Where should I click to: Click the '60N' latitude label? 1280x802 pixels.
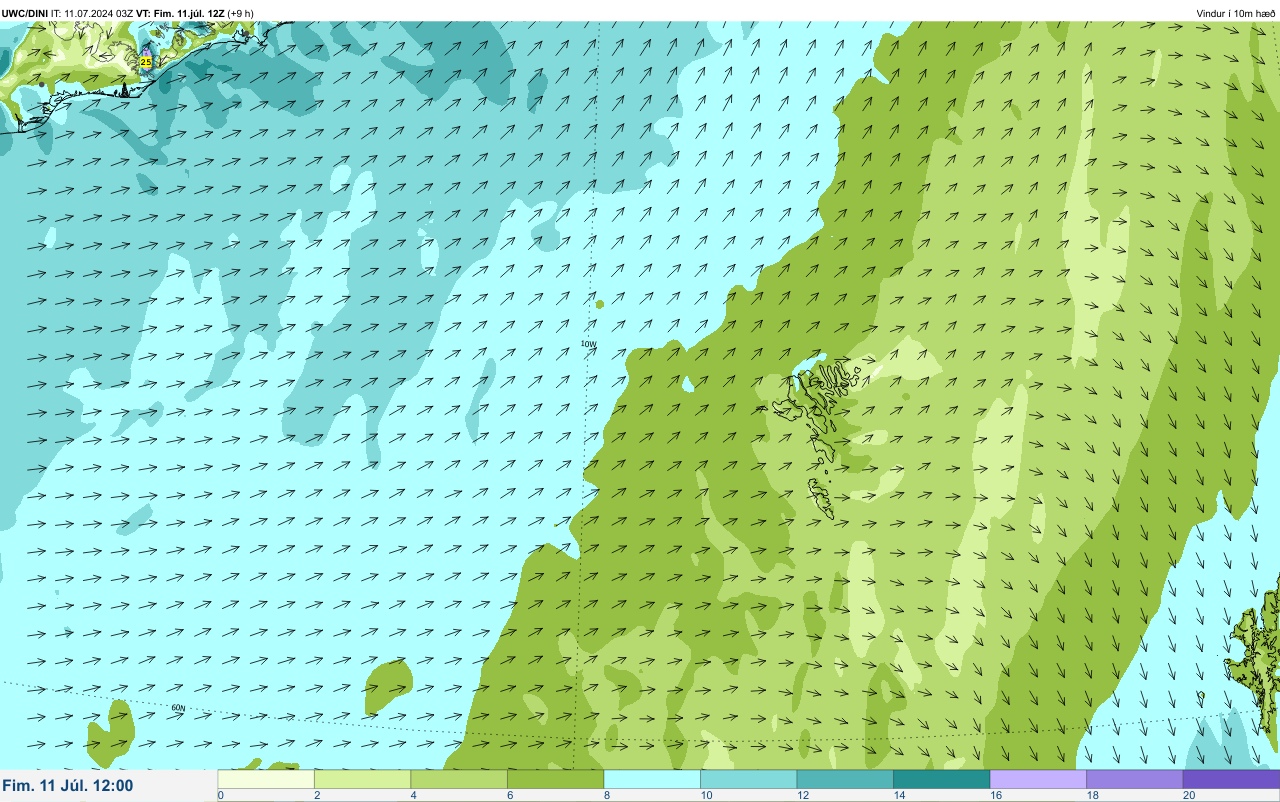pos(178,708)
